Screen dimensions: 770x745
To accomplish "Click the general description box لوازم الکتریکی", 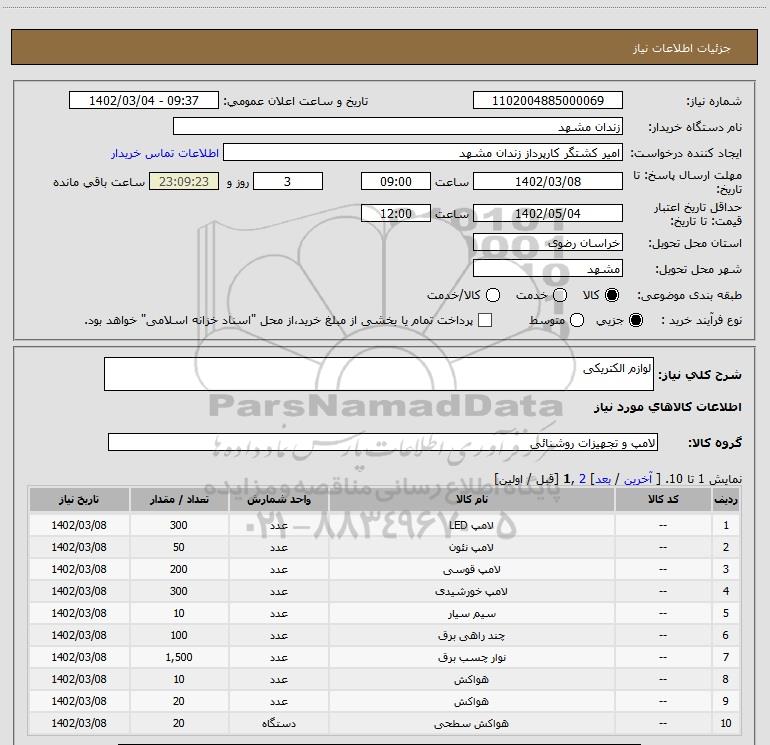I will [x=379, y=374].
